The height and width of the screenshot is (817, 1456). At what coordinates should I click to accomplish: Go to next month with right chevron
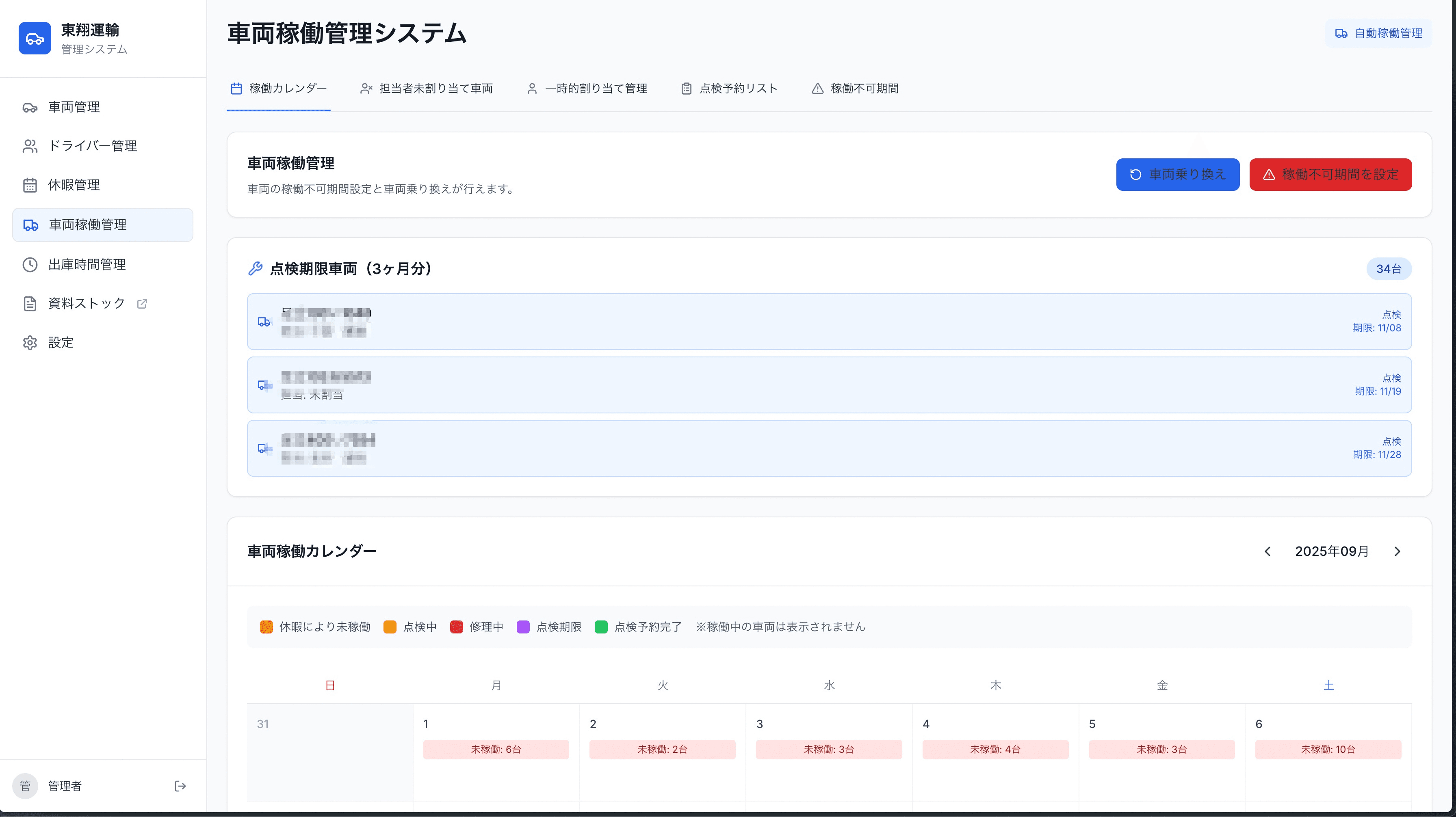(1397, 551)
